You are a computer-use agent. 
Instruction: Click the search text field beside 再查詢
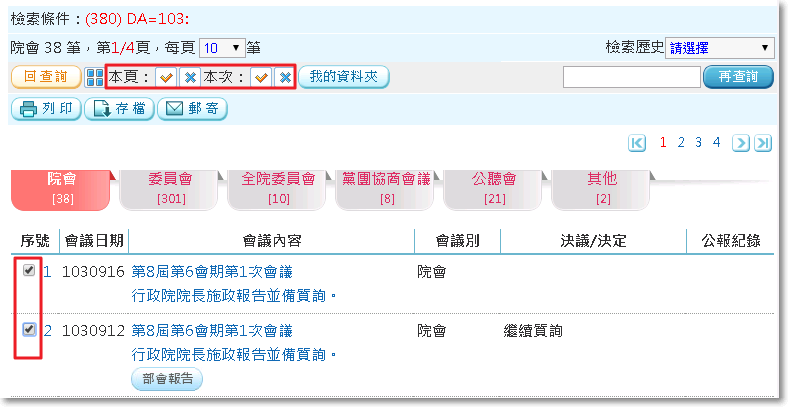(x=631, y=77)
